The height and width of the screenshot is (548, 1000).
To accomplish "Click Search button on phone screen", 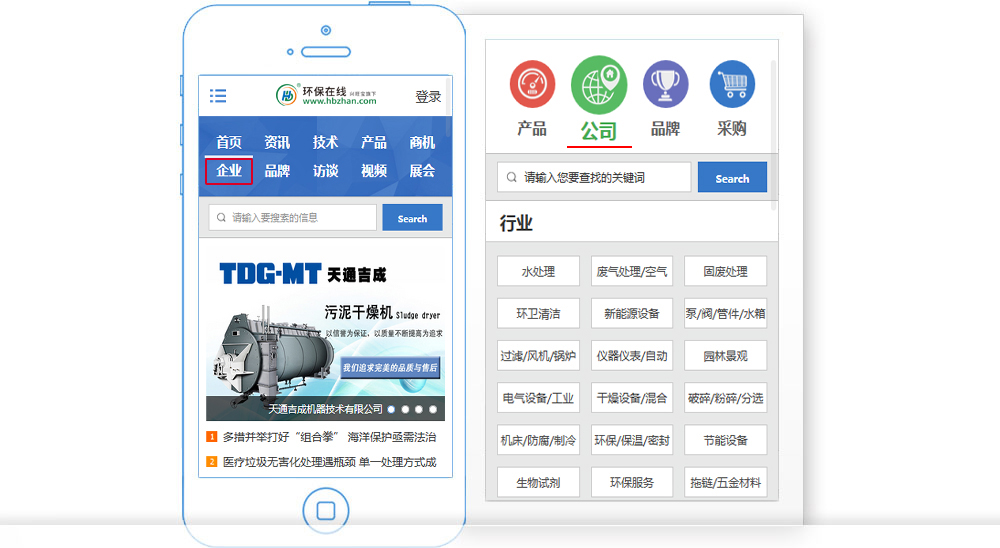I will pos(413,218).
